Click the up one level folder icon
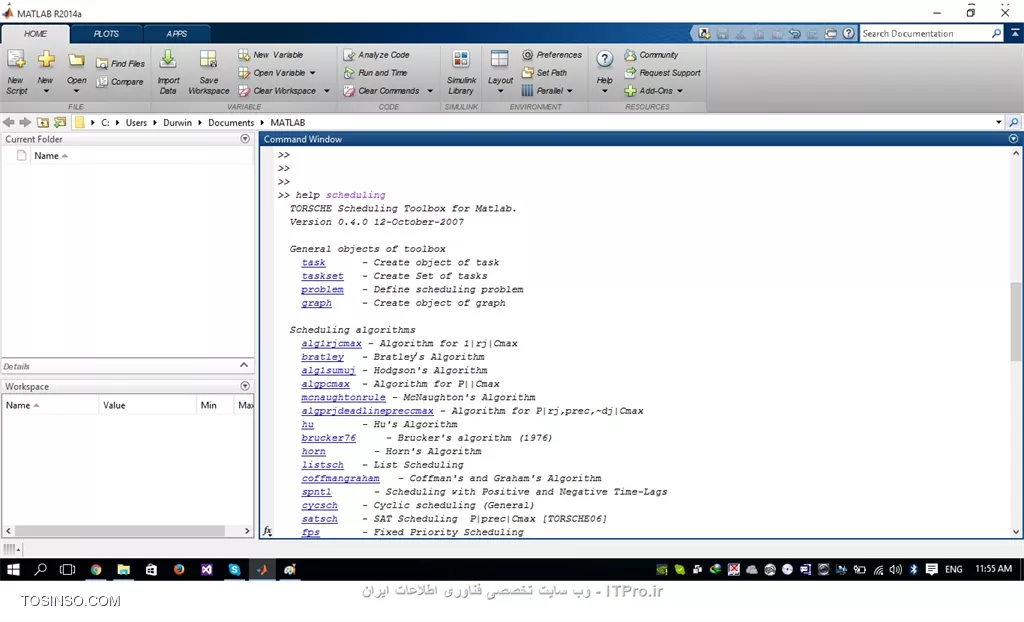 click(x=42, y=122)
